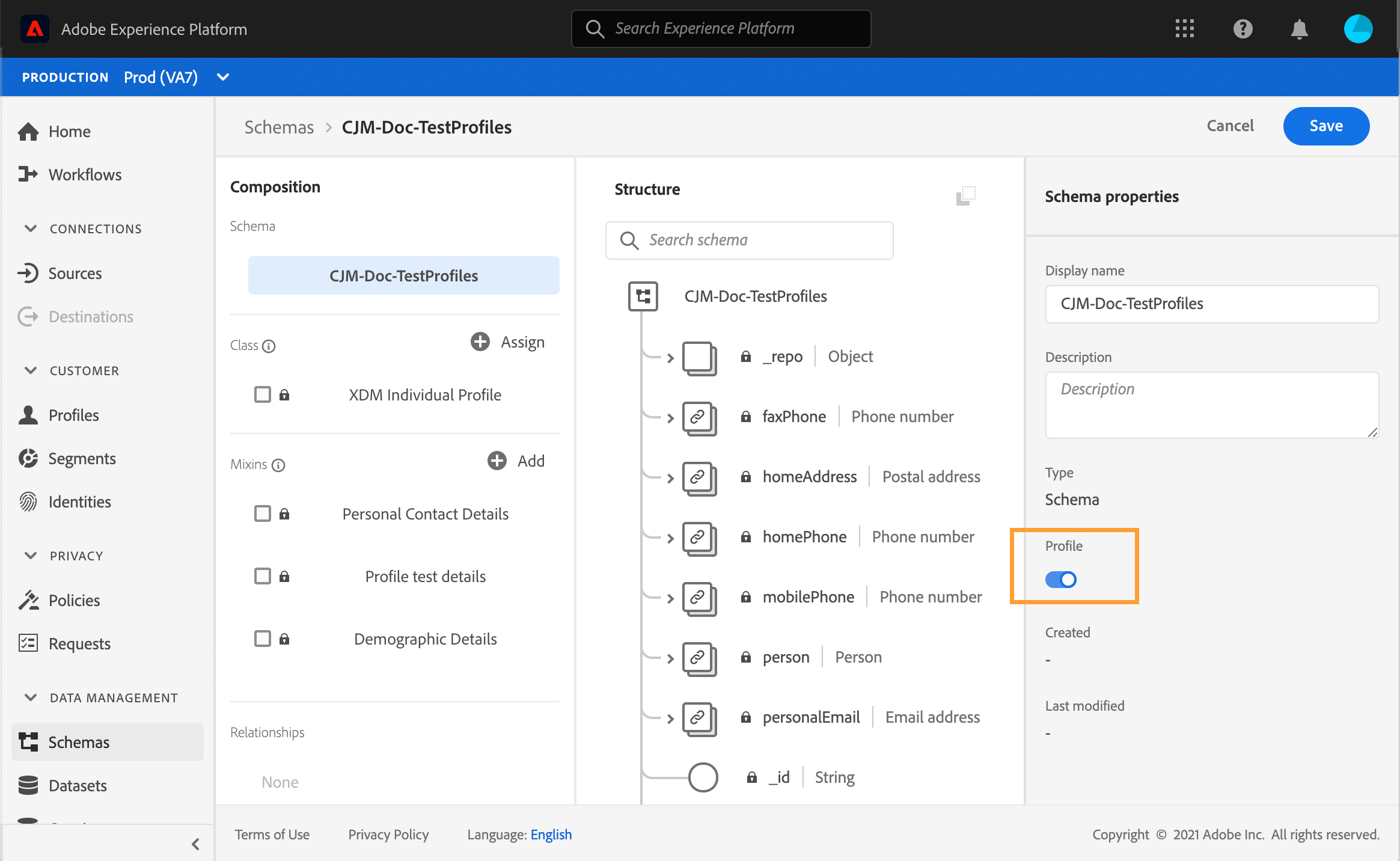Image resolution: width=1400 pixels, height=861 pixels.
Task: Collapse the CONNECTIONS section
Action: point(31,228)
